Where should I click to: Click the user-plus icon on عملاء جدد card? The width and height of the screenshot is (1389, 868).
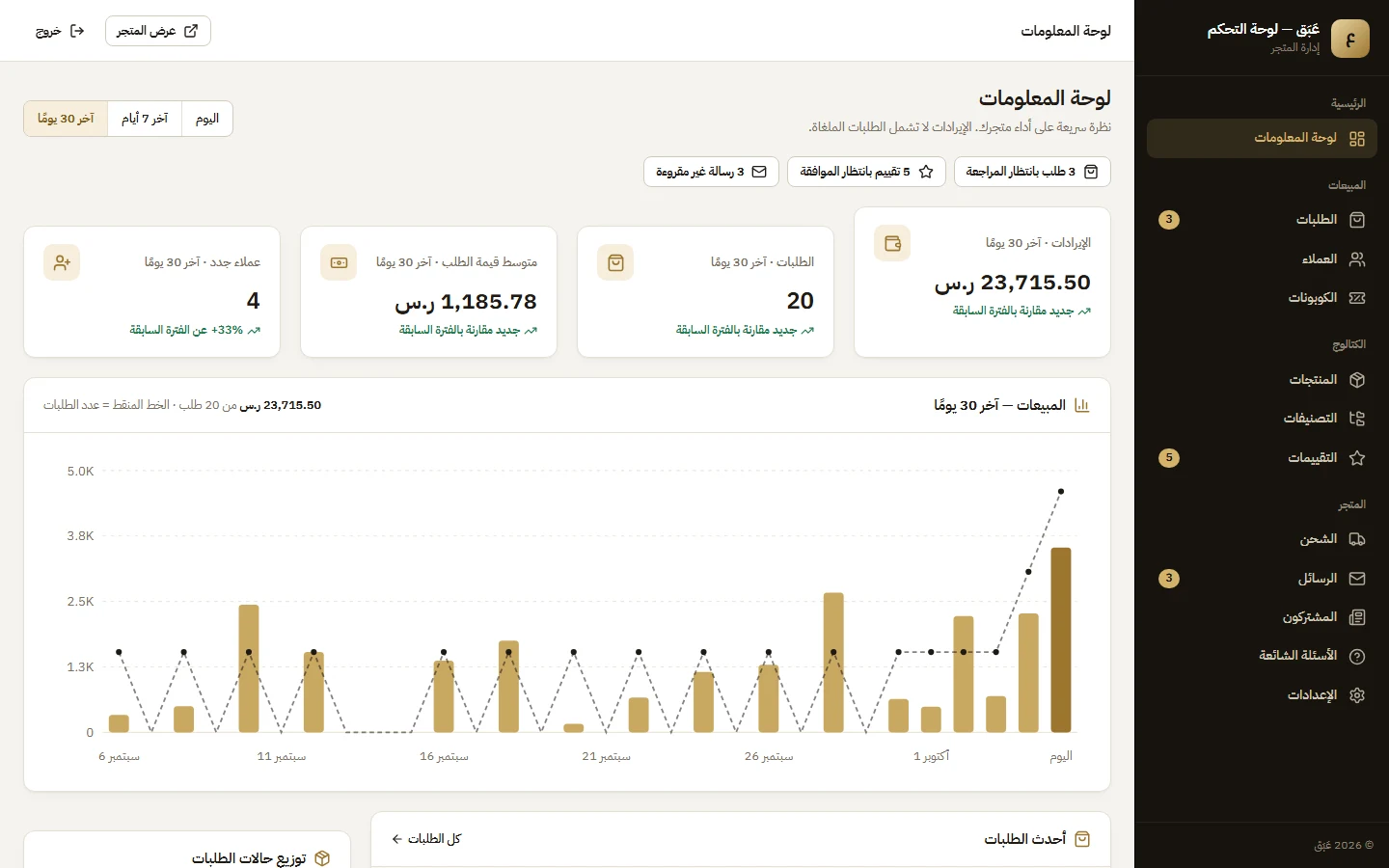(62, 262)
